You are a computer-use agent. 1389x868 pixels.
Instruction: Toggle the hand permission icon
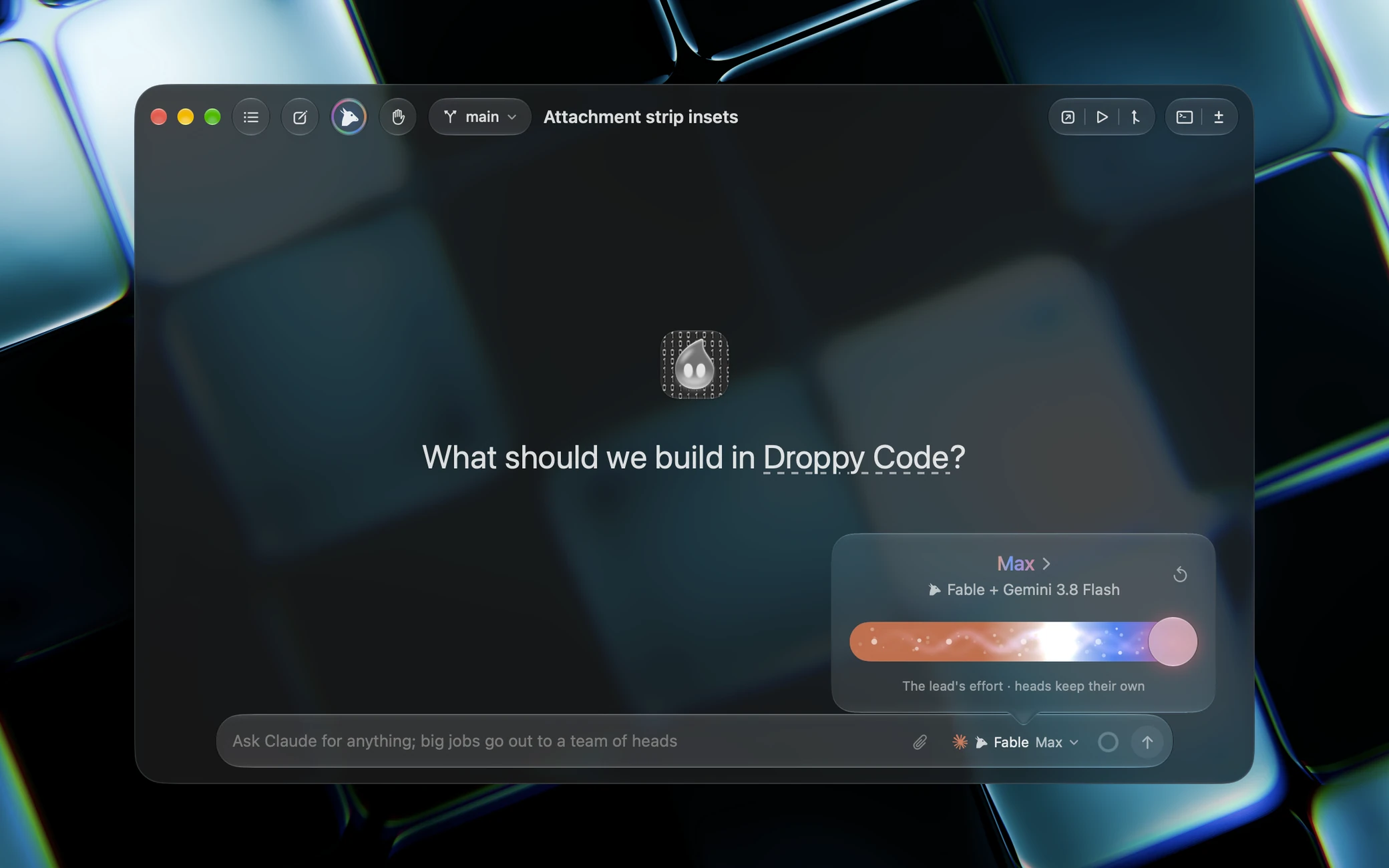coord(398,117)
